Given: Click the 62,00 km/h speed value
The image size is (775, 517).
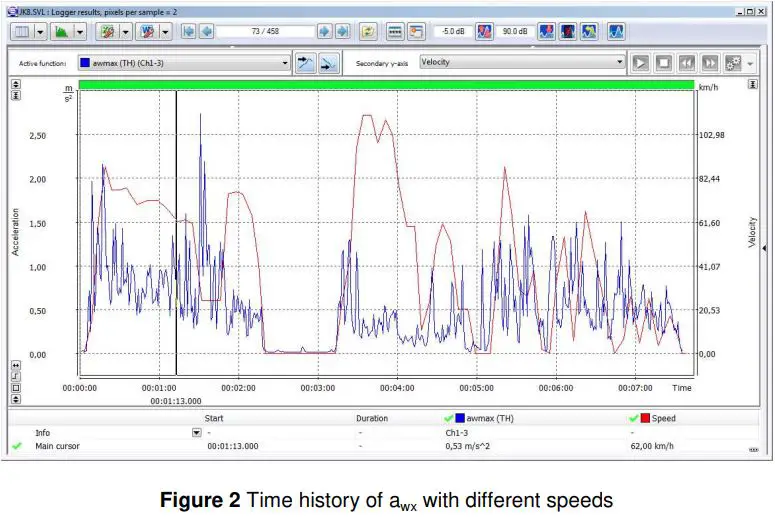Looking at the screenshot, I should point(652,446).
